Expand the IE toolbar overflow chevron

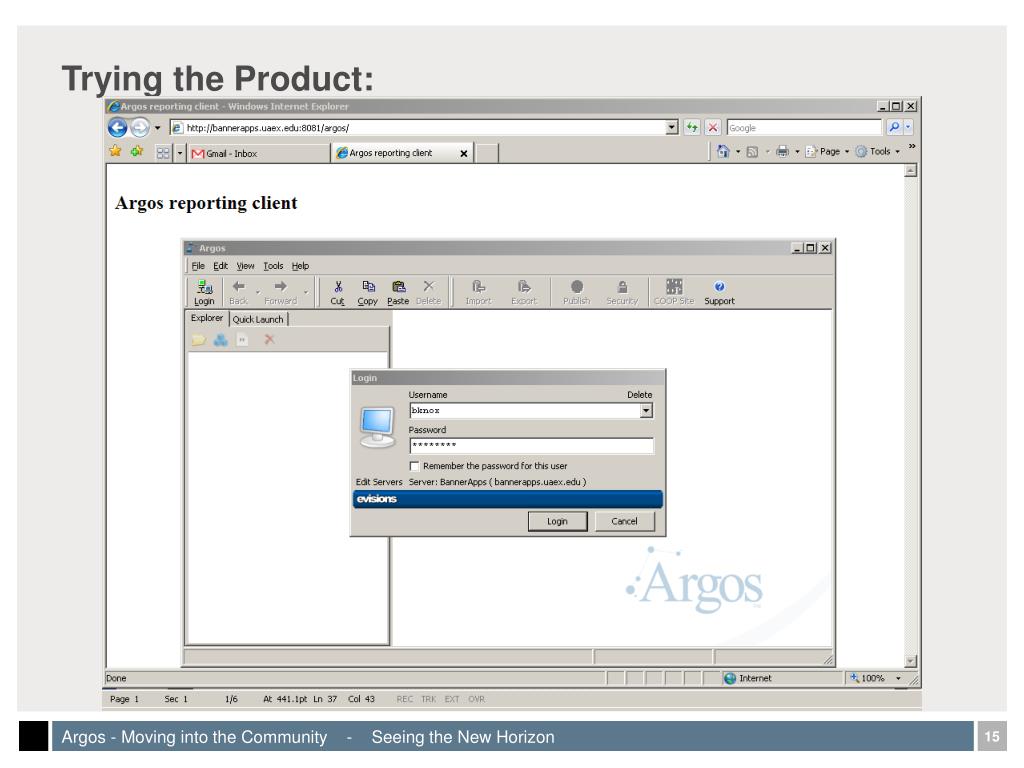coord(912,146)
